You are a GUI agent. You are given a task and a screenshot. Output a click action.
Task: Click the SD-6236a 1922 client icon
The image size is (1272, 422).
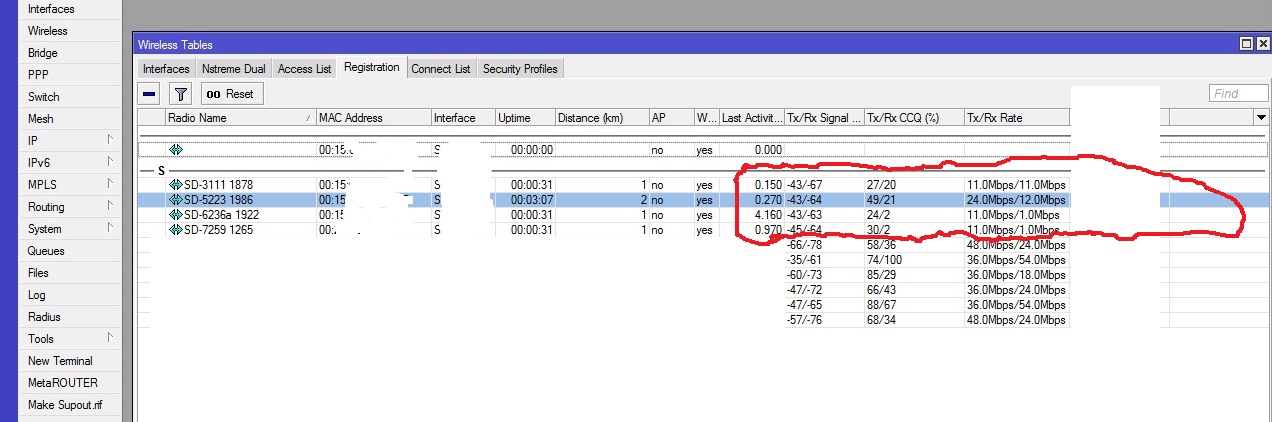pyautogui.click(x=176, y=215)
